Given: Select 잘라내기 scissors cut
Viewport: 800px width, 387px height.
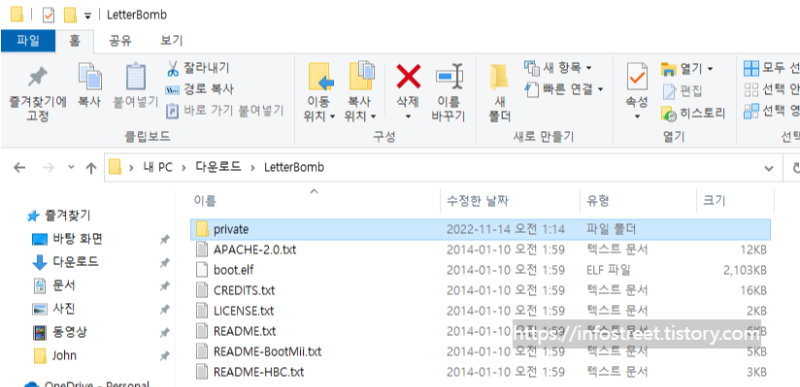Looking at the screenshot, I should coord(198,68).
